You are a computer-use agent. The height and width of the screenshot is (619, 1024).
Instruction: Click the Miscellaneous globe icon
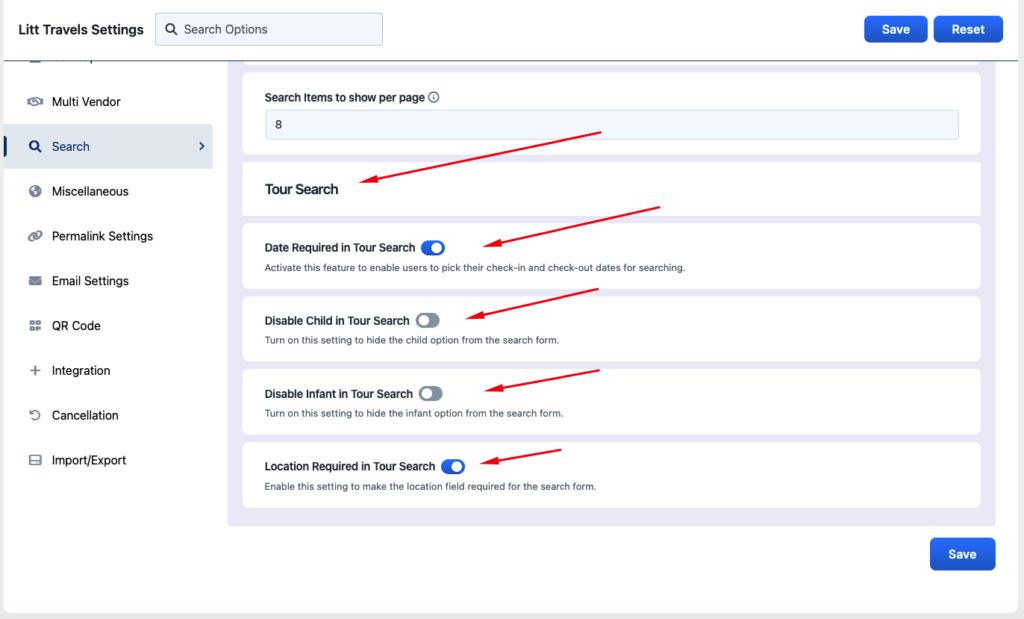[x=35, y=192]
